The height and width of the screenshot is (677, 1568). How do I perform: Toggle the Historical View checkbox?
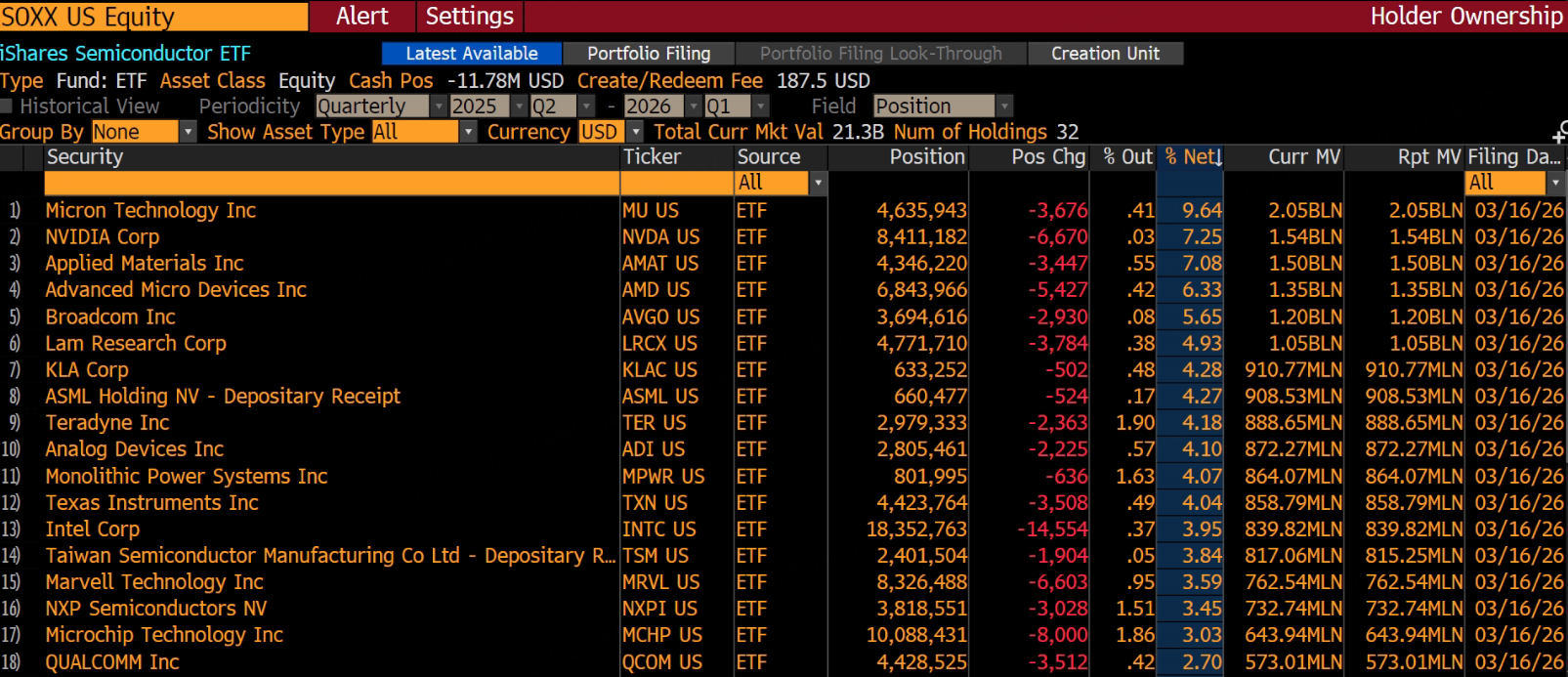7,106
